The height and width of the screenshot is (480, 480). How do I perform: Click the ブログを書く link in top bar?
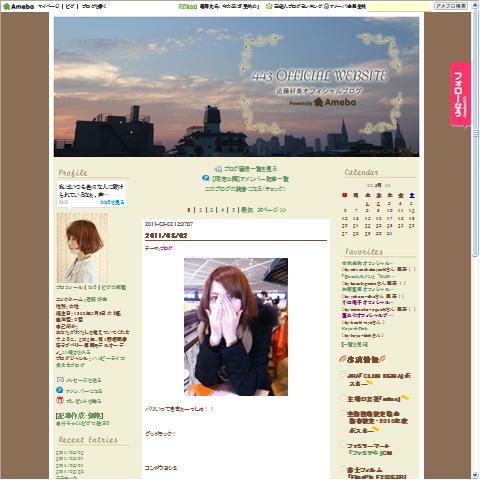coord(94,6)
